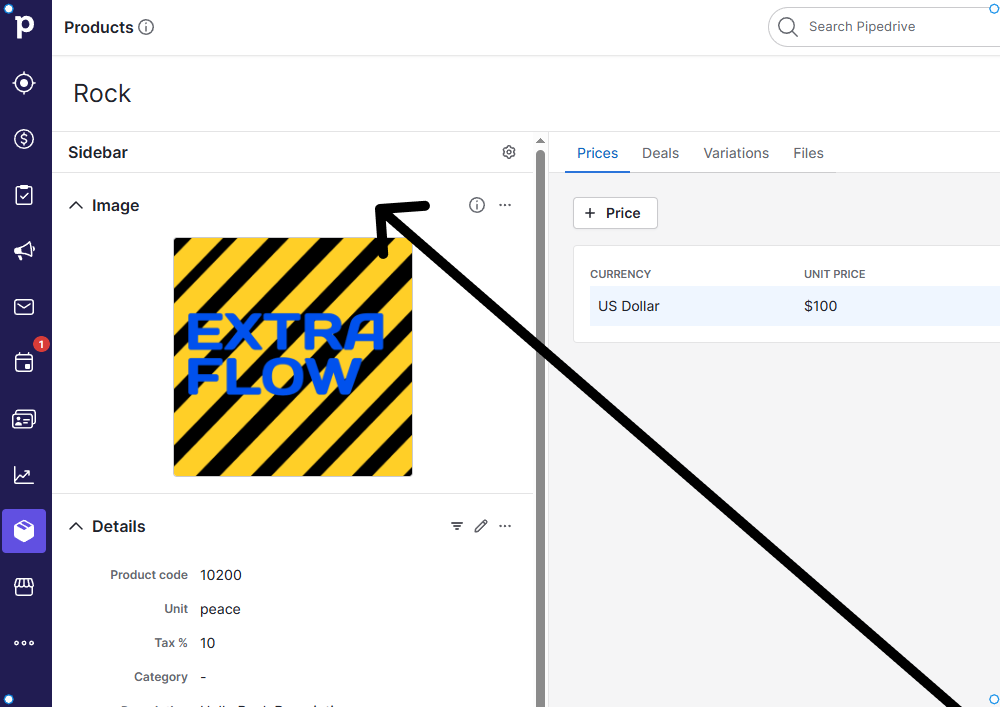Switch to the Variations tab
The height and width of the screenshot is (707, 1000).
click(736, 153)
